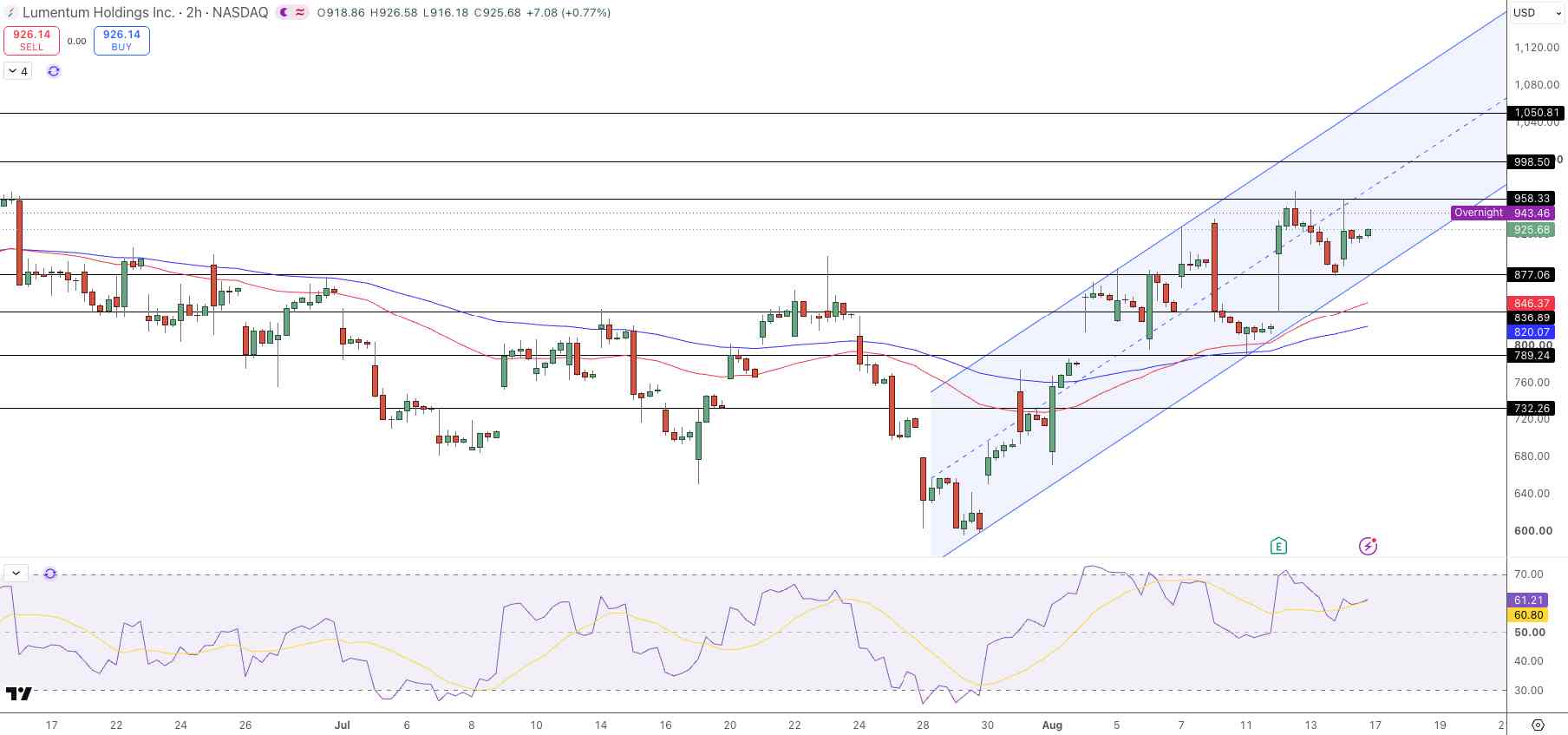Click the Lumentum symbol logo icon
This screenshot has height=735, width=1568.
10,13
